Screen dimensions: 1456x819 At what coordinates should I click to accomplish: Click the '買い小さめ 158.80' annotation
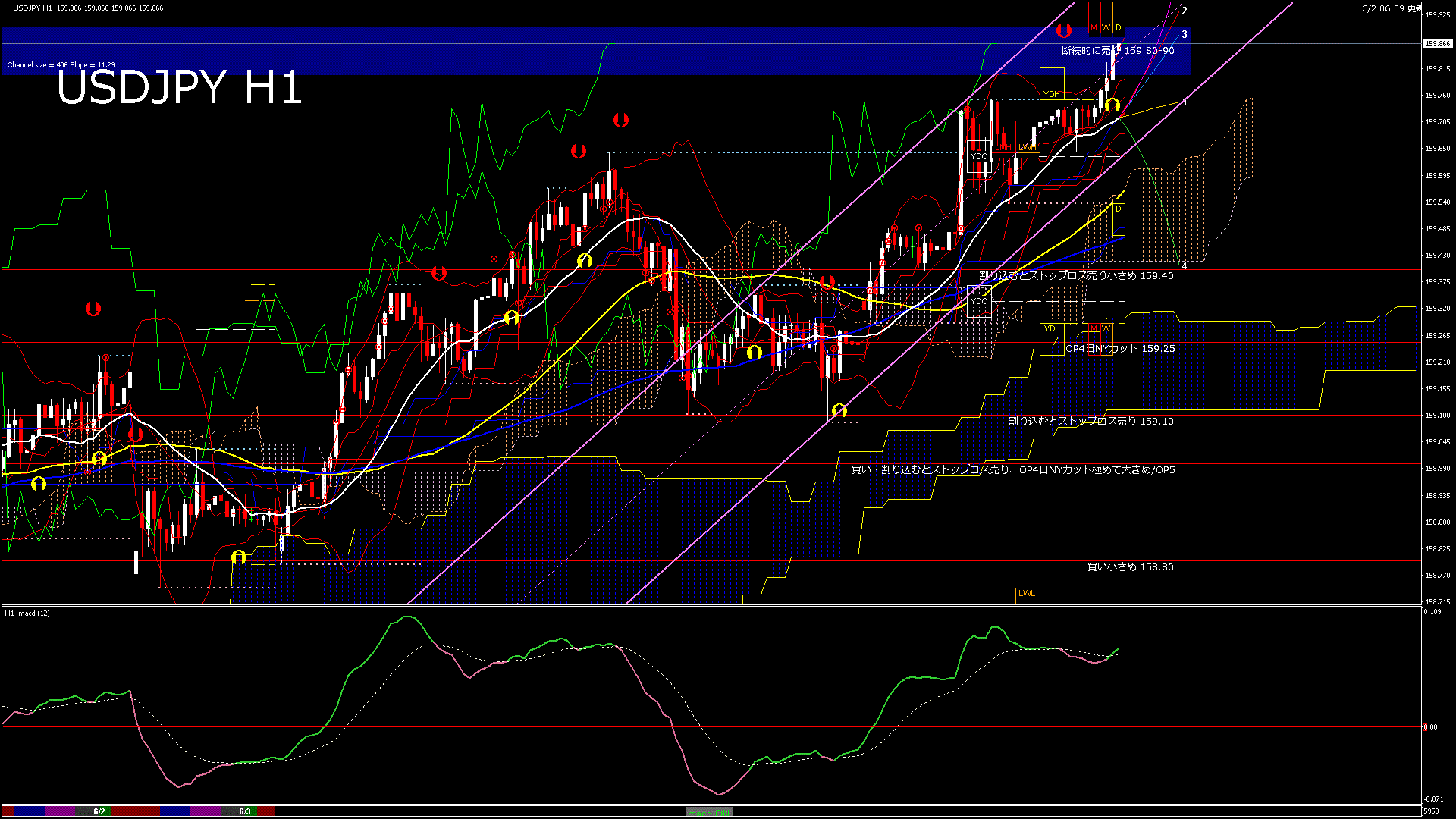coord(1130,566)
